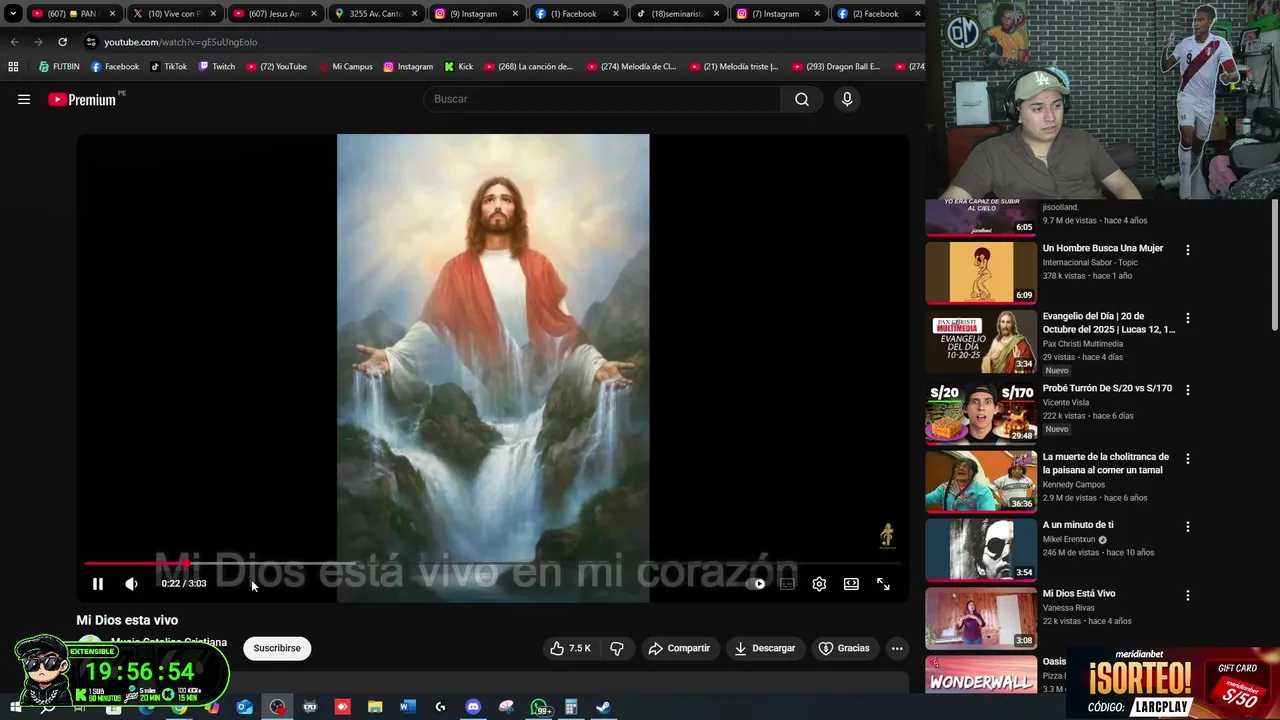Toggle autoplay switch in the player
The image size is (1280, 720).
(x=757, y=584)
